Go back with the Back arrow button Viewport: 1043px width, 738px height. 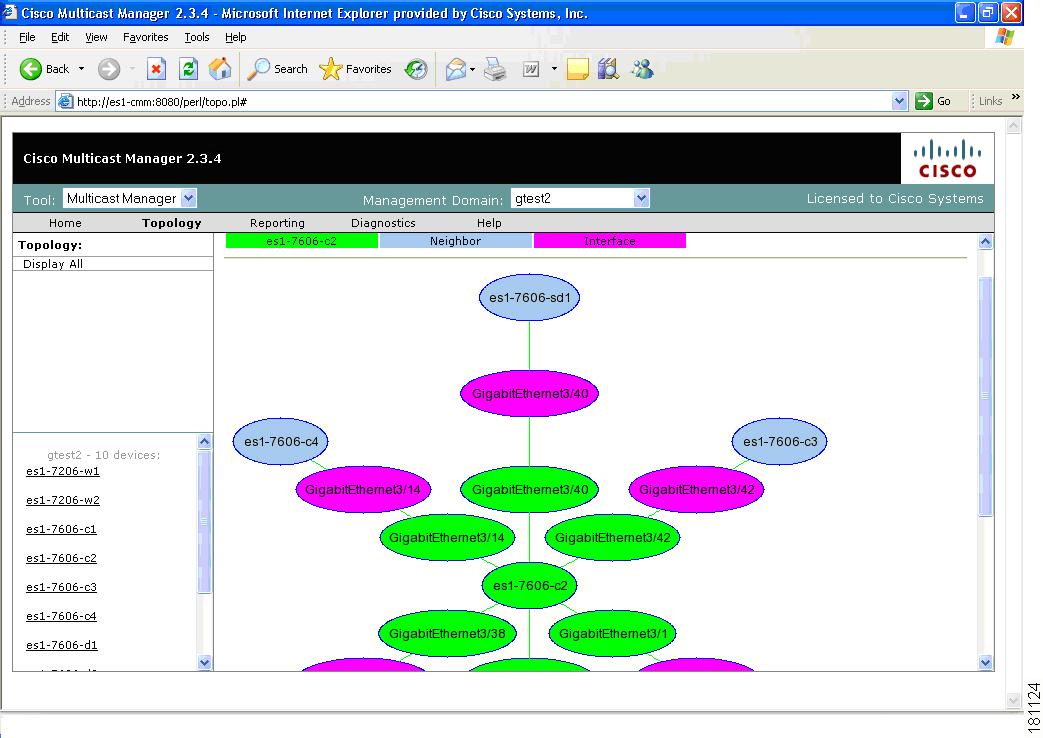pos(44,69)
